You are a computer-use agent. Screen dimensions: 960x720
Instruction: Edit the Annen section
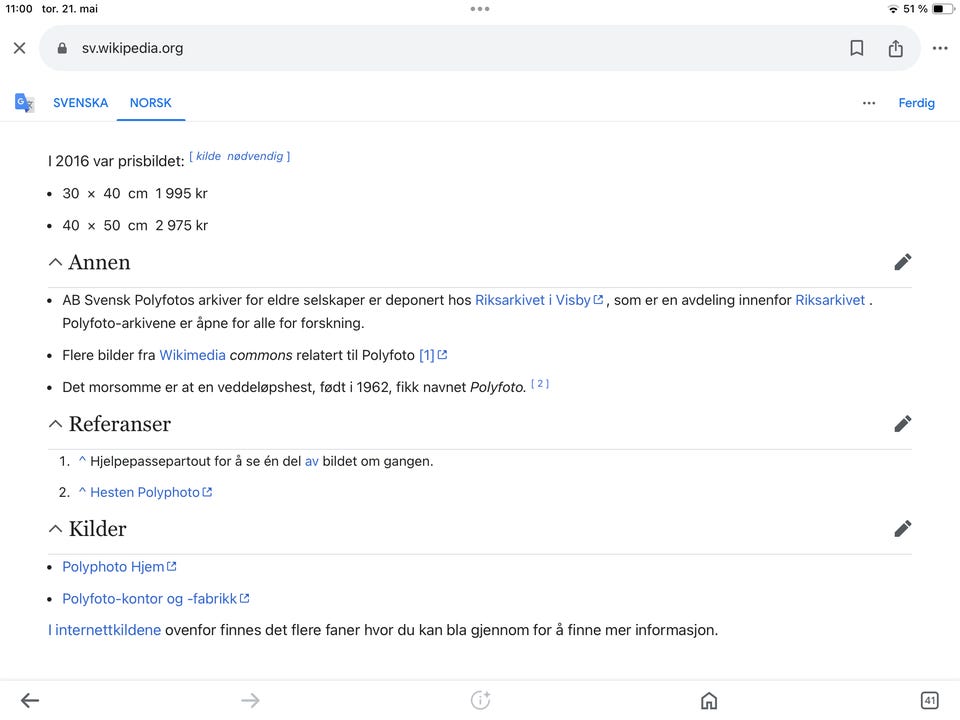(902, 262)
